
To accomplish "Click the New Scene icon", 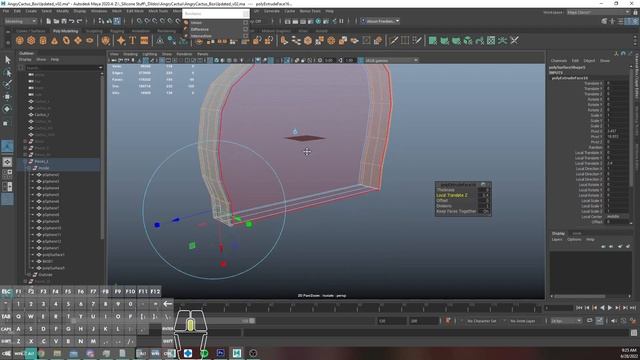I will click(x=49, y=21).
